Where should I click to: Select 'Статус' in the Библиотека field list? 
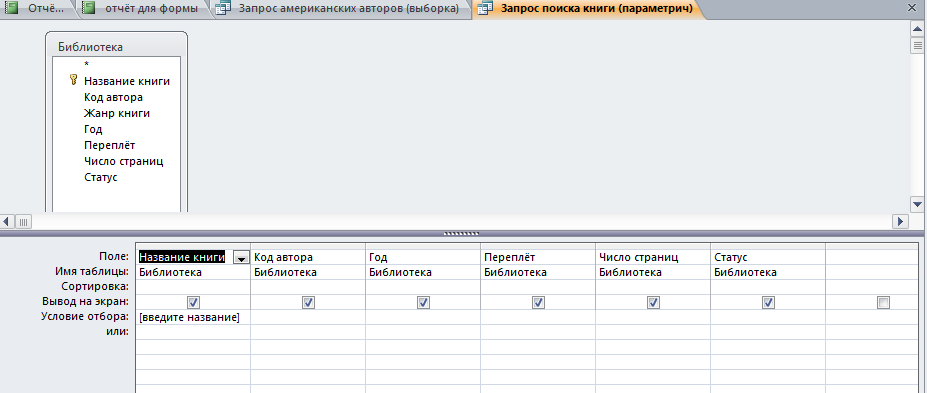tap(101, 177)
